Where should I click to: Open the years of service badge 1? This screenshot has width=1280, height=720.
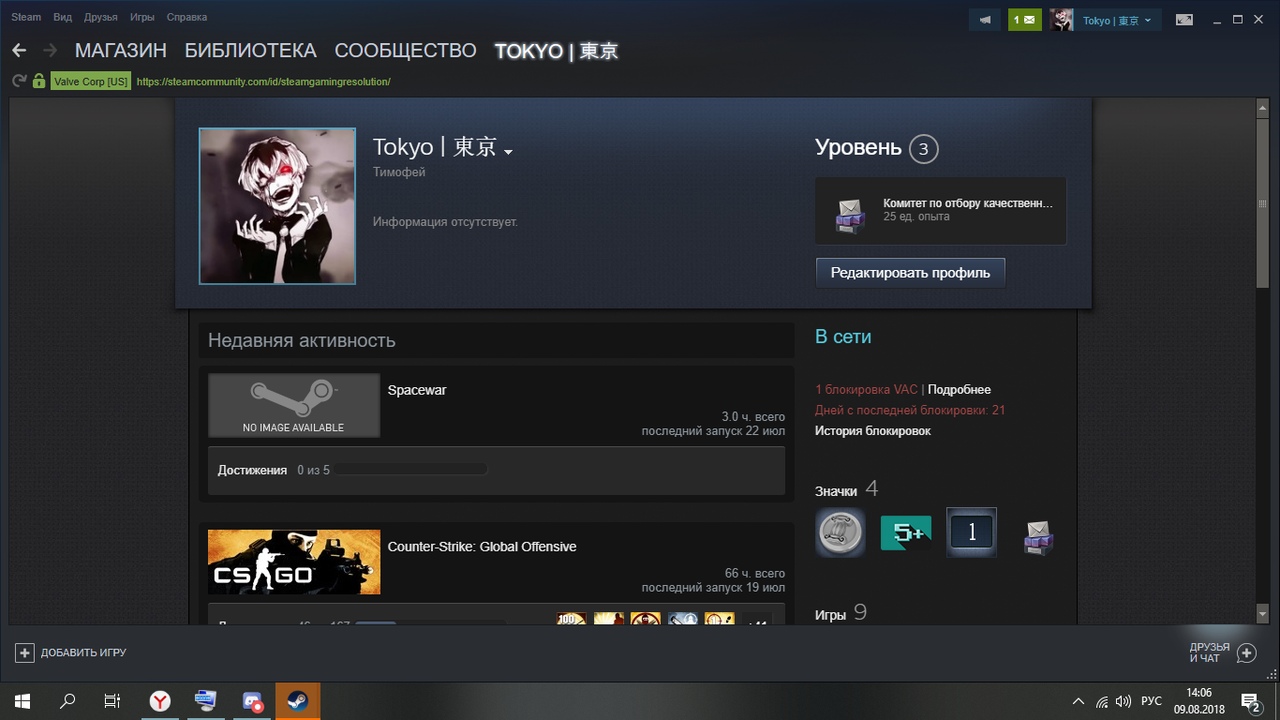click(971, 533)
